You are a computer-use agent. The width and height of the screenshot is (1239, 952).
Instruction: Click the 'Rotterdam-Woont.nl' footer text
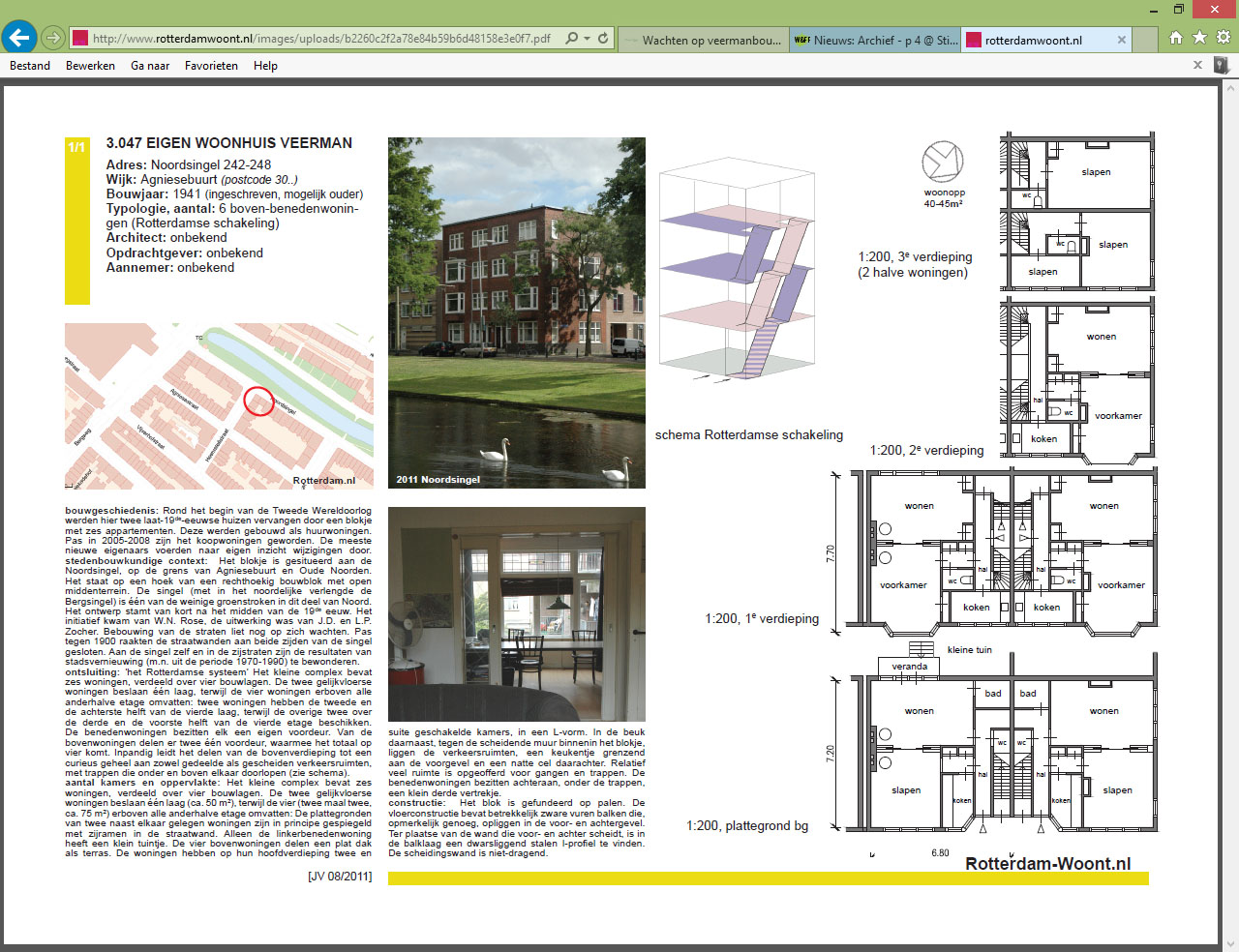(1048, 864)
